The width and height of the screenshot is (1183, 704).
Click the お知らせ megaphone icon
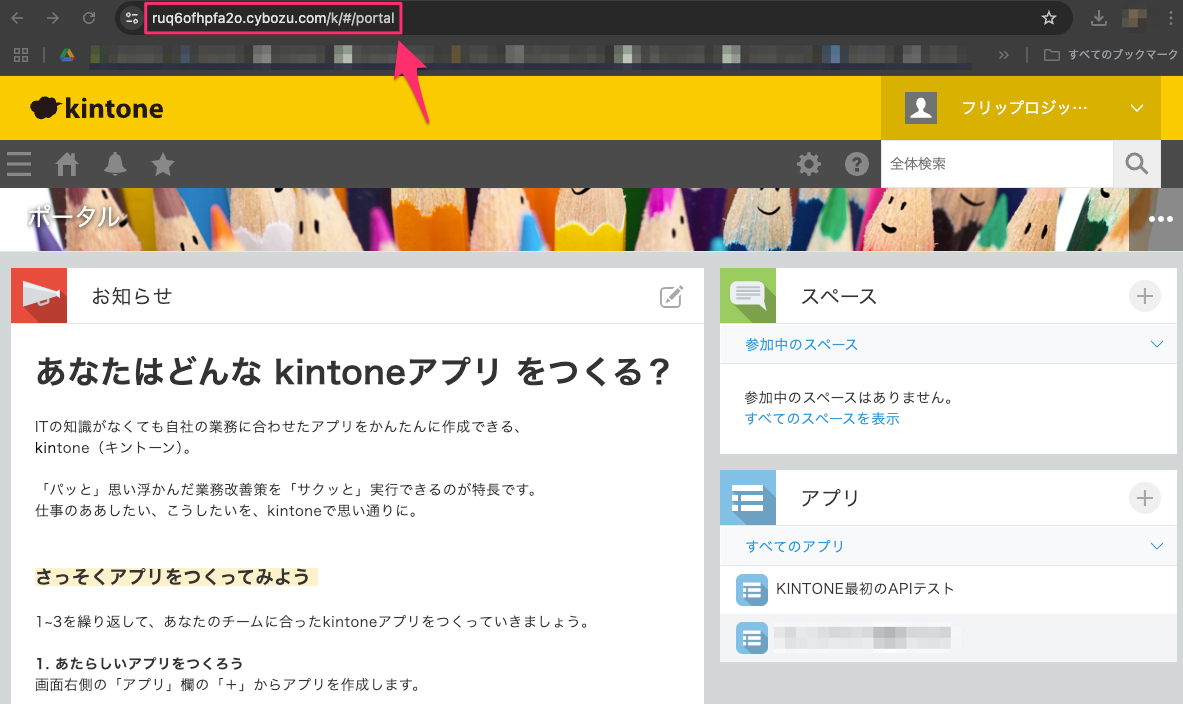click(39, 296)
